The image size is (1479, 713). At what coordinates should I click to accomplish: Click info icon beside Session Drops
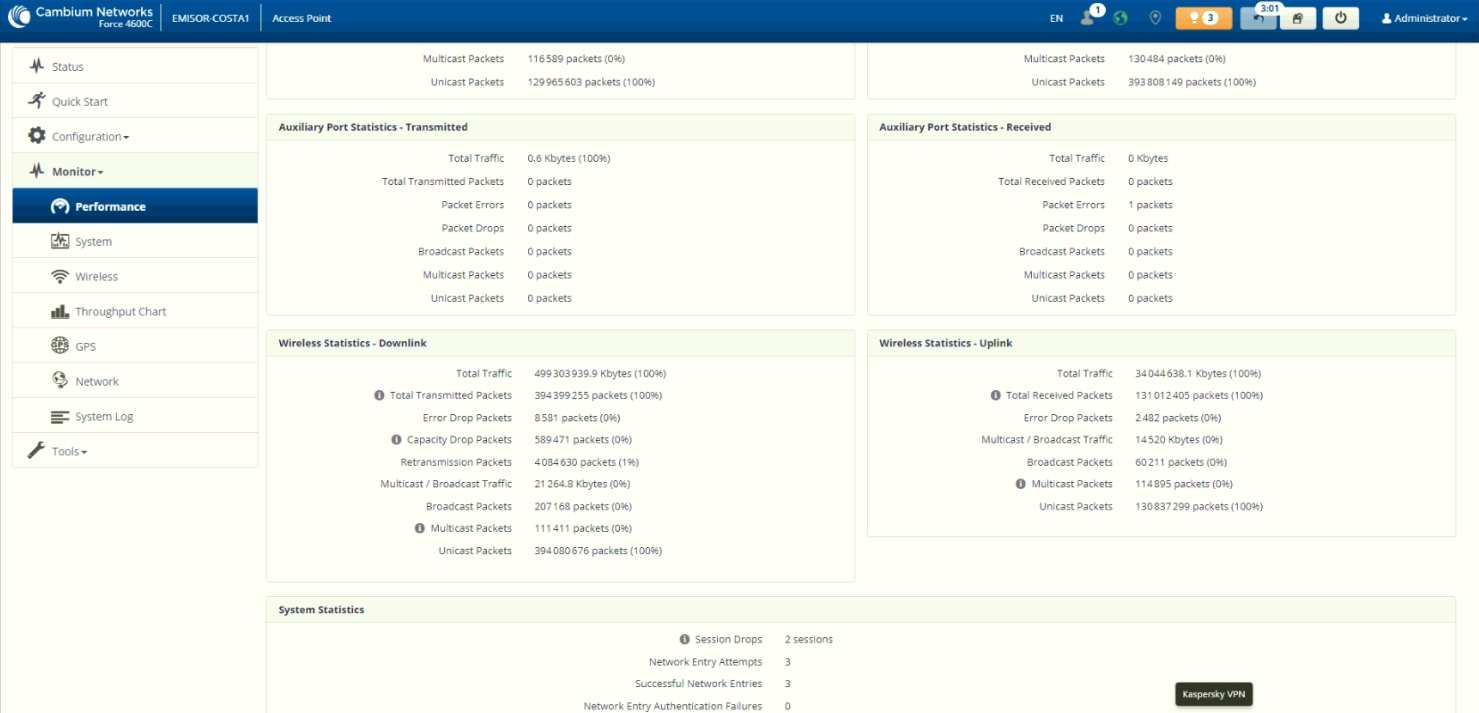[685, 639]
